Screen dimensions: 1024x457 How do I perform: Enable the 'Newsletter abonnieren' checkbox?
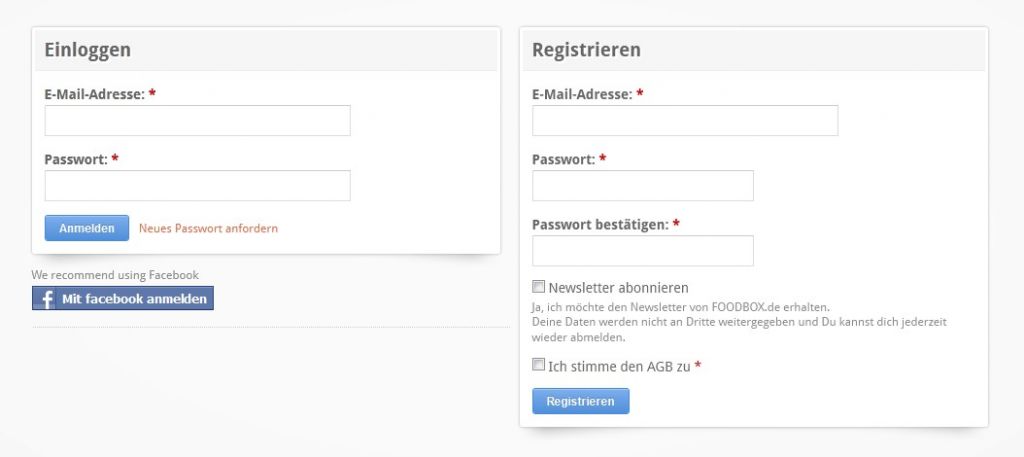tap(539, 287)
